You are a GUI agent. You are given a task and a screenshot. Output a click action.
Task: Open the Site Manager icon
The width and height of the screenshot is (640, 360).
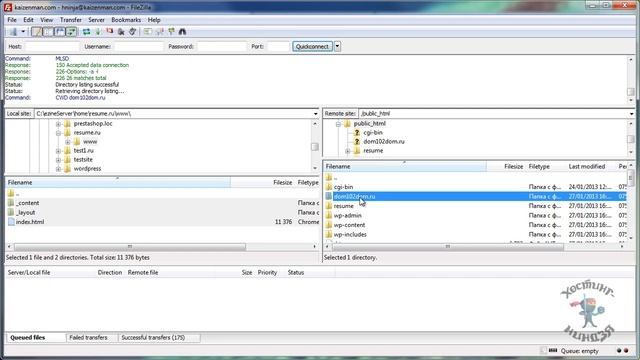(x=13, y=31)
